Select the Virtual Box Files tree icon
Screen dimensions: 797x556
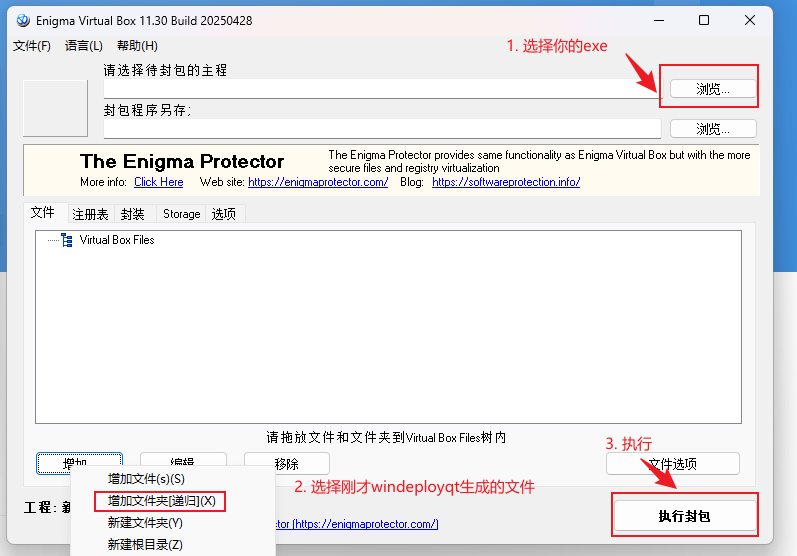[67, 240]
